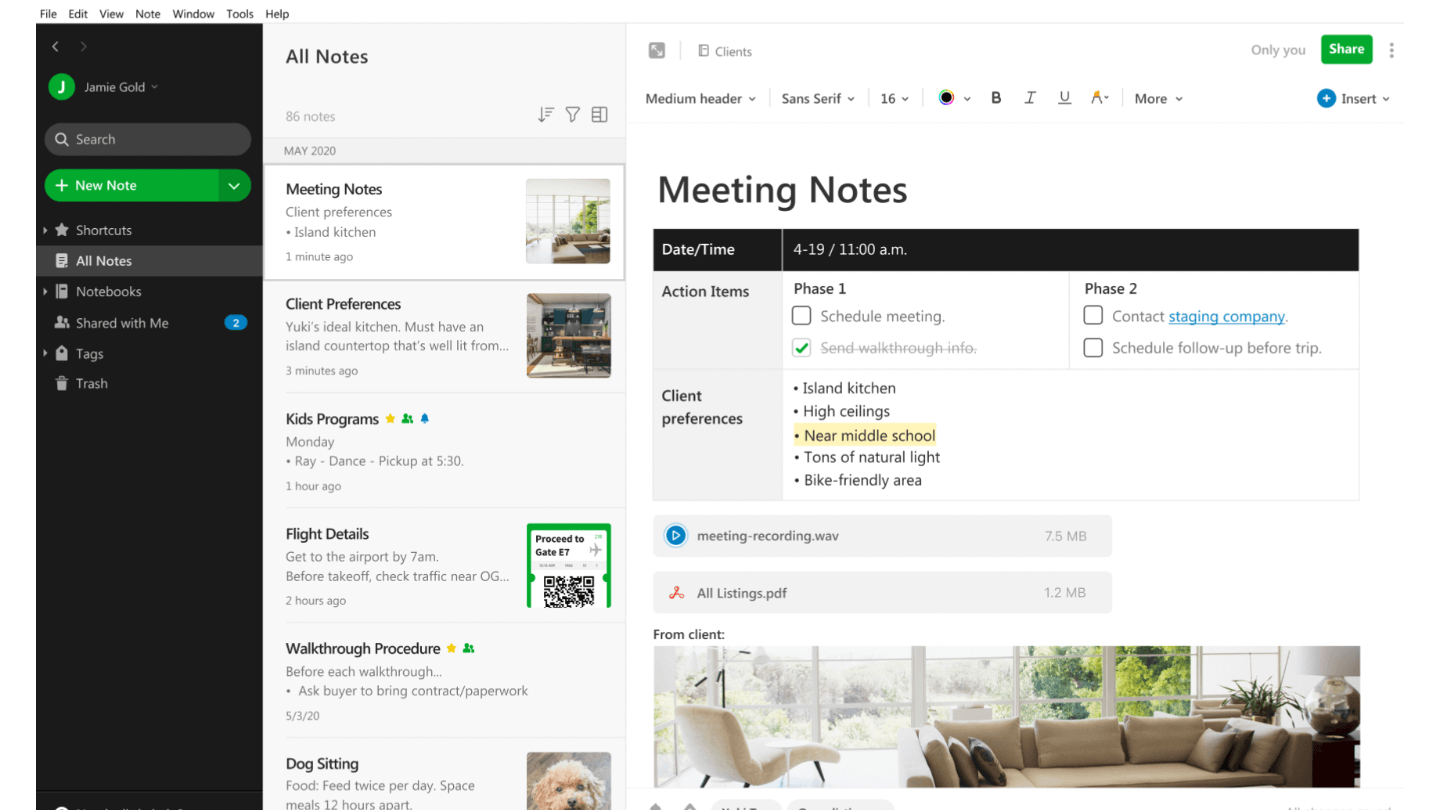Viewport: 1440px width, 810px height.
Task: Change the note list view layout icon
Action: [x=599, y=115]
